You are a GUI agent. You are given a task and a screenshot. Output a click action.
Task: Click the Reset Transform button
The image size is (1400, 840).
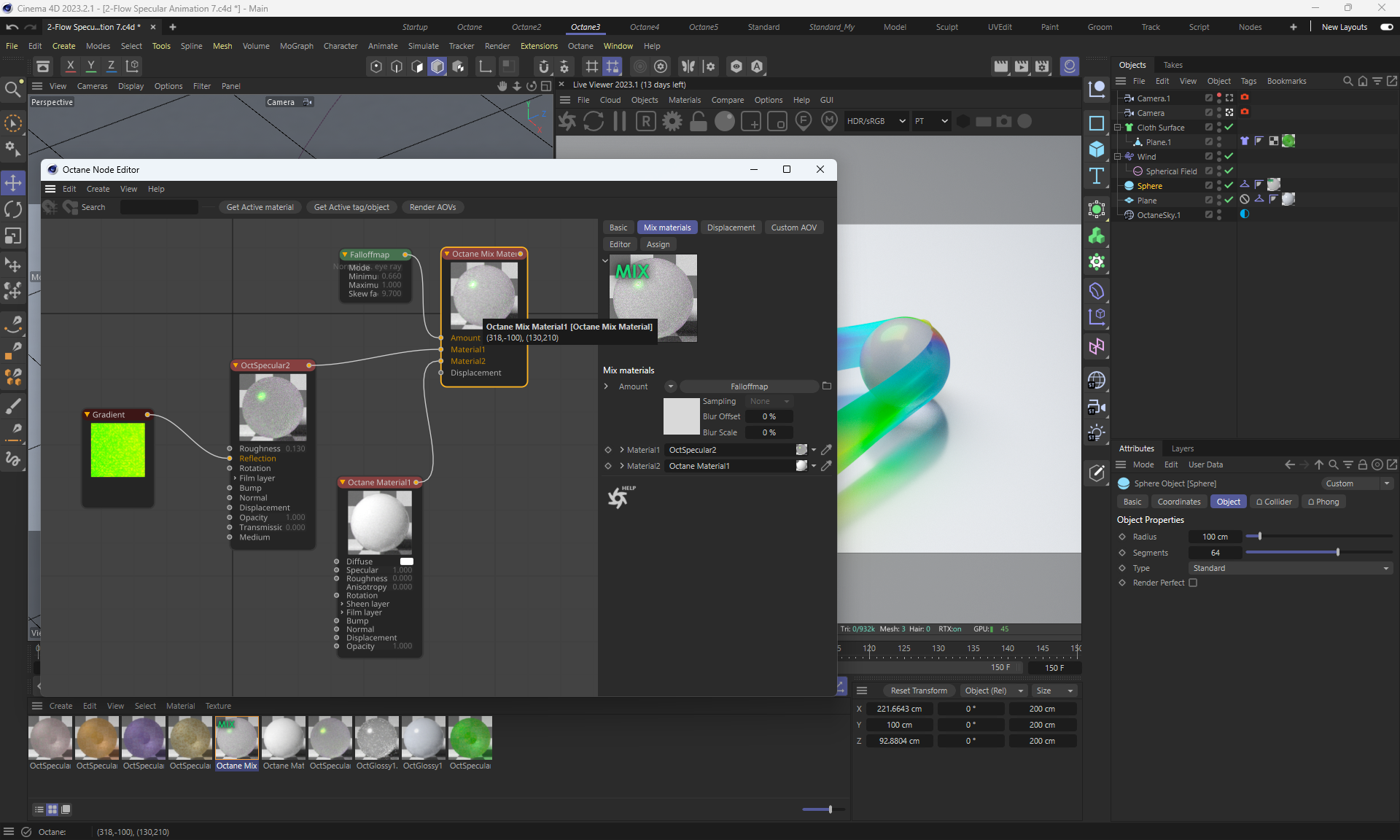[x=918, y=691]
